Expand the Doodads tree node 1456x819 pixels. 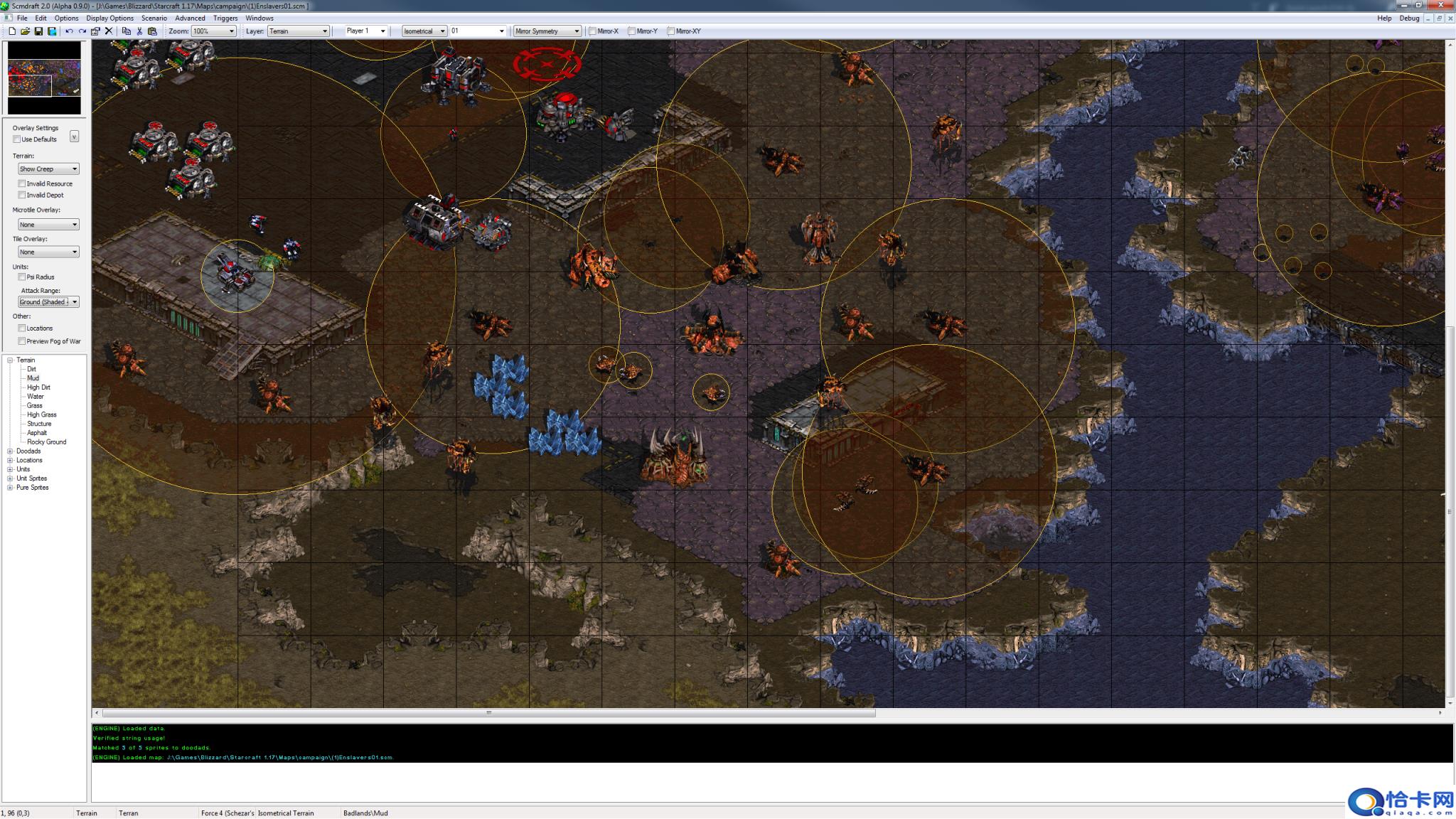point(10,451)
